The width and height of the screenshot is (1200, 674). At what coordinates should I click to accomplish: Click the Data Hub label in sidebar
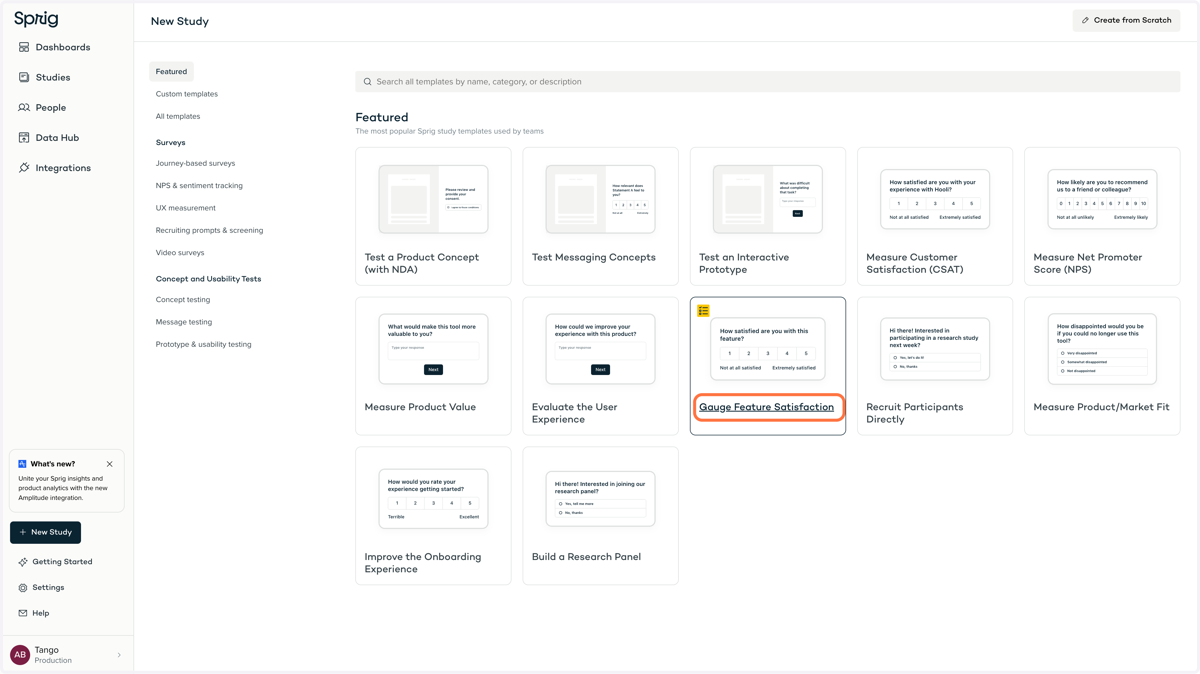[57, 137]
